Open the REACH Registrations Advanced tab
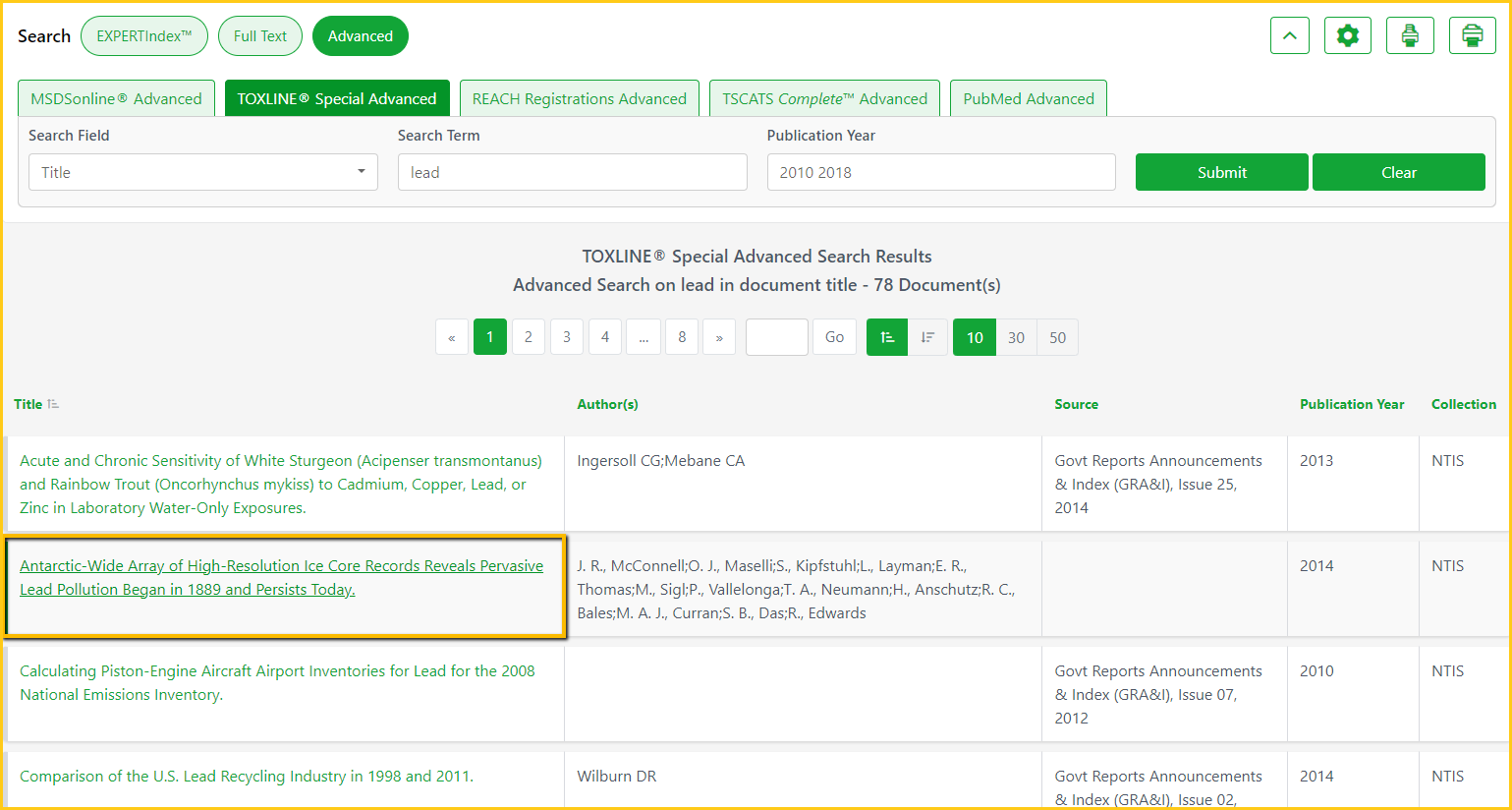 point(579,98)
